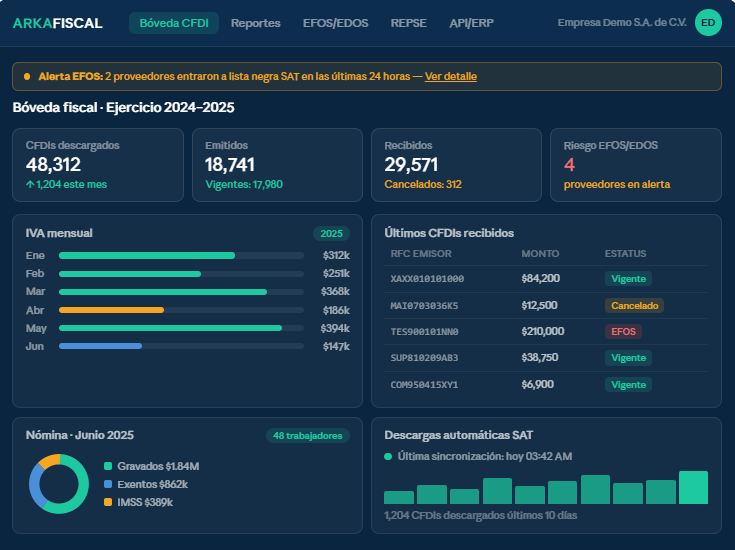Select RFC SUP810209AB3
Image resolution: width=735 pixels, height=550 pixels.
[424, 358]
